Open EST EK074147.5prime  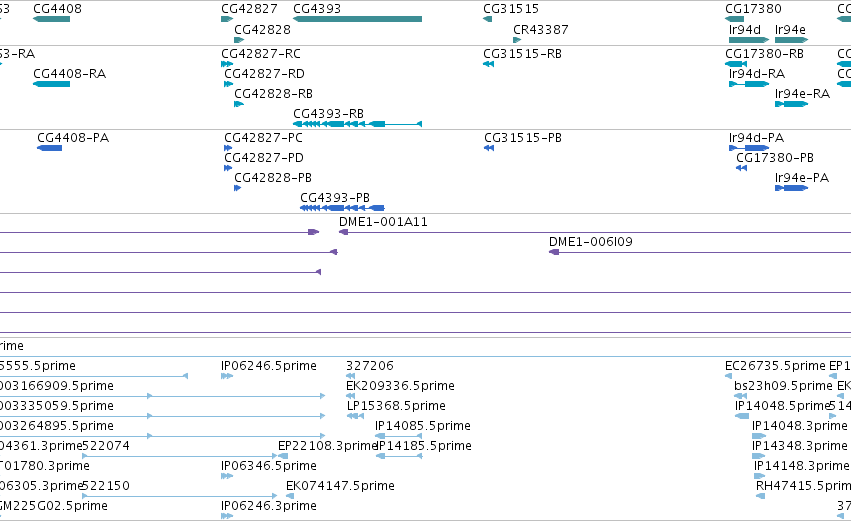point(340,486)
